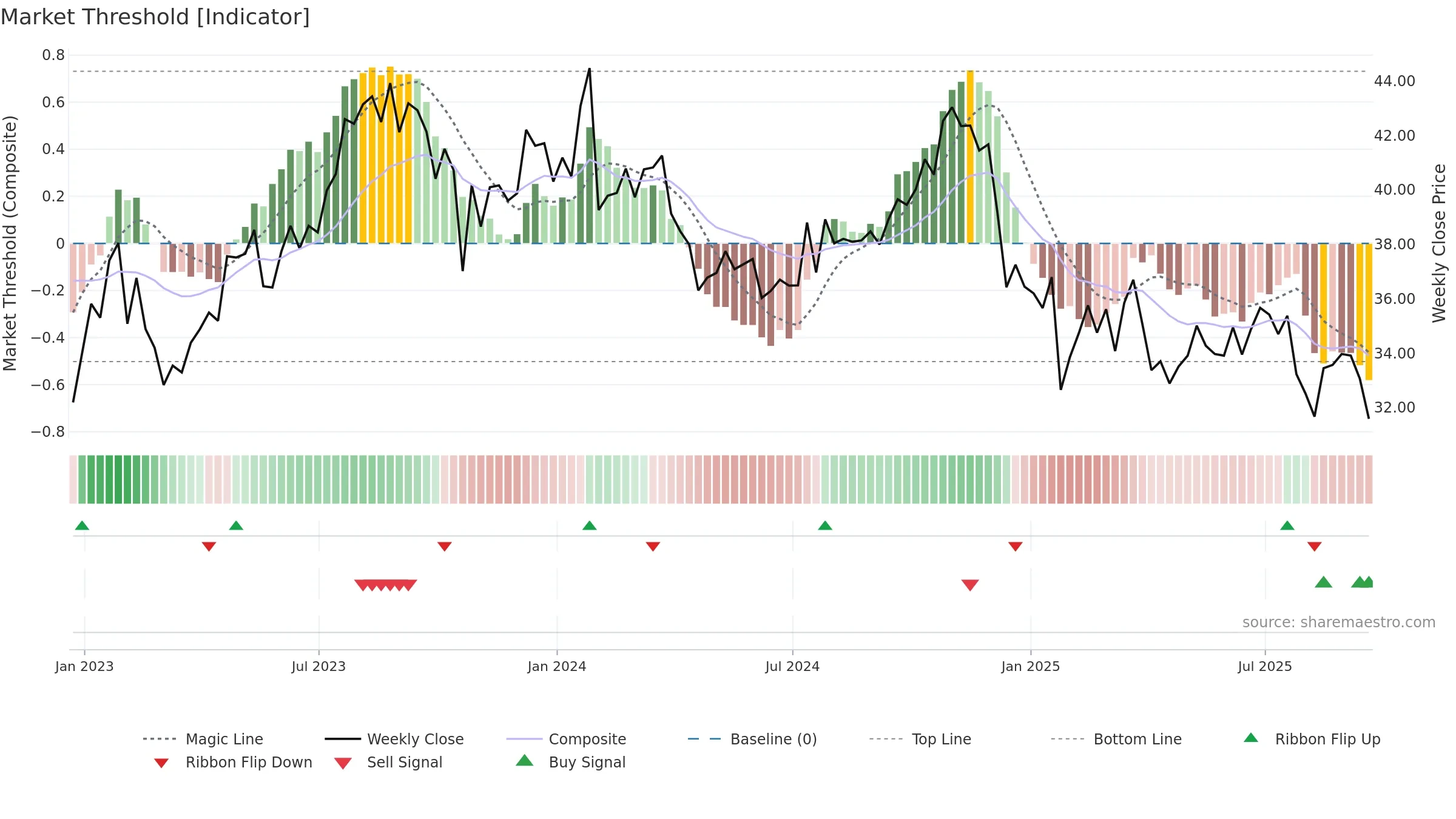Click the Jan 2025 x-axis label

point(1031,666)
